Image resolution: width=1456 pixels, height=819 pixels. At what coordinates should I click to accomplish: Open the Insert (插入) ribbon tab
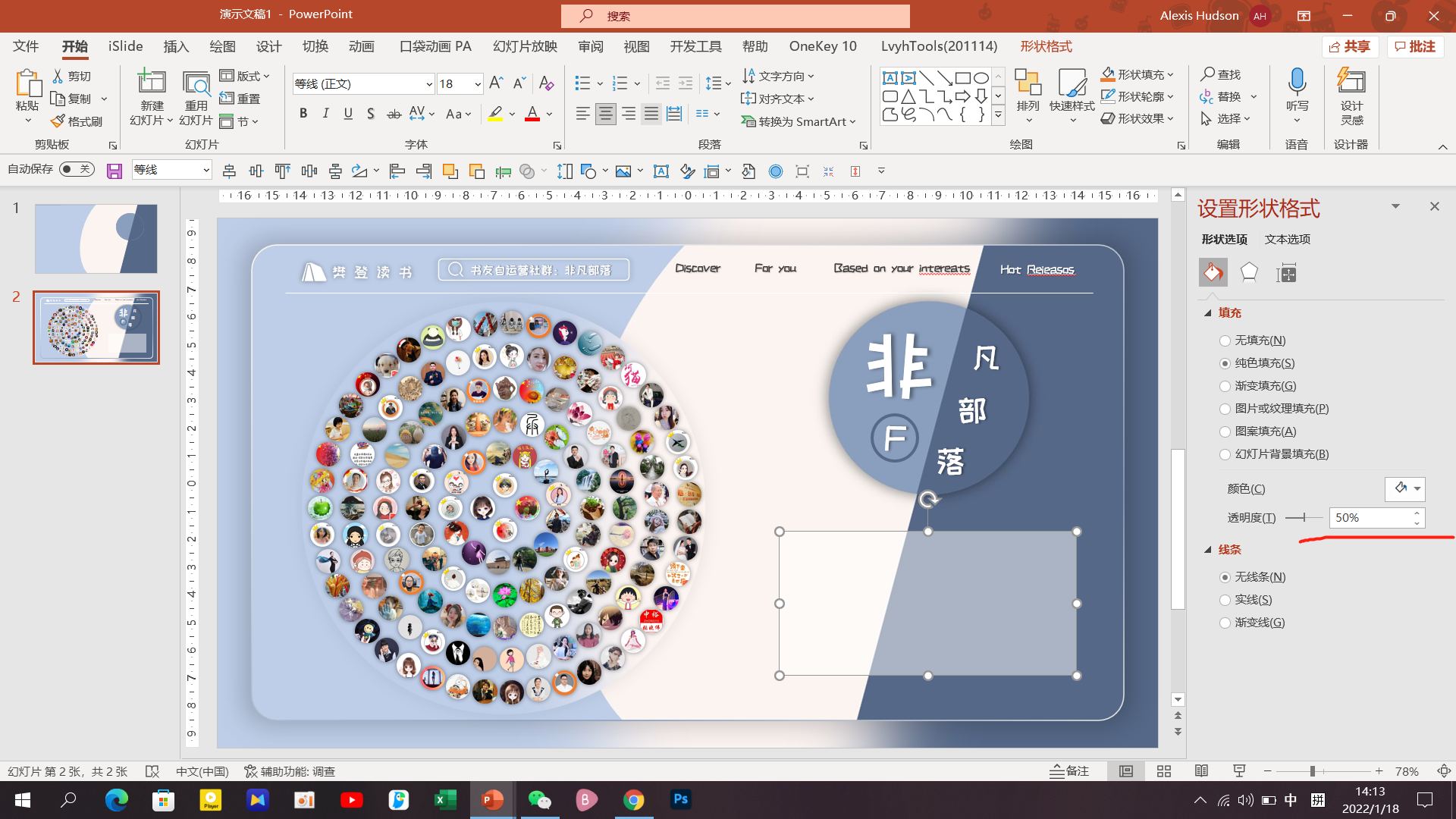(176, 46)
